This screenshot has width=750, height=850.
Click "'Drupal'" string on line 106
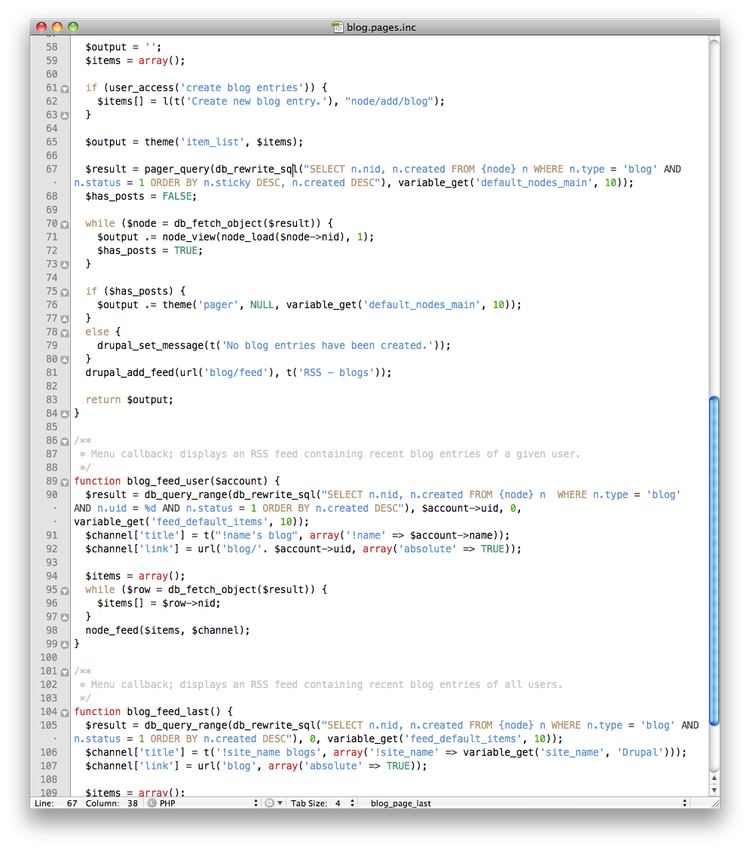tap(640, 752)
